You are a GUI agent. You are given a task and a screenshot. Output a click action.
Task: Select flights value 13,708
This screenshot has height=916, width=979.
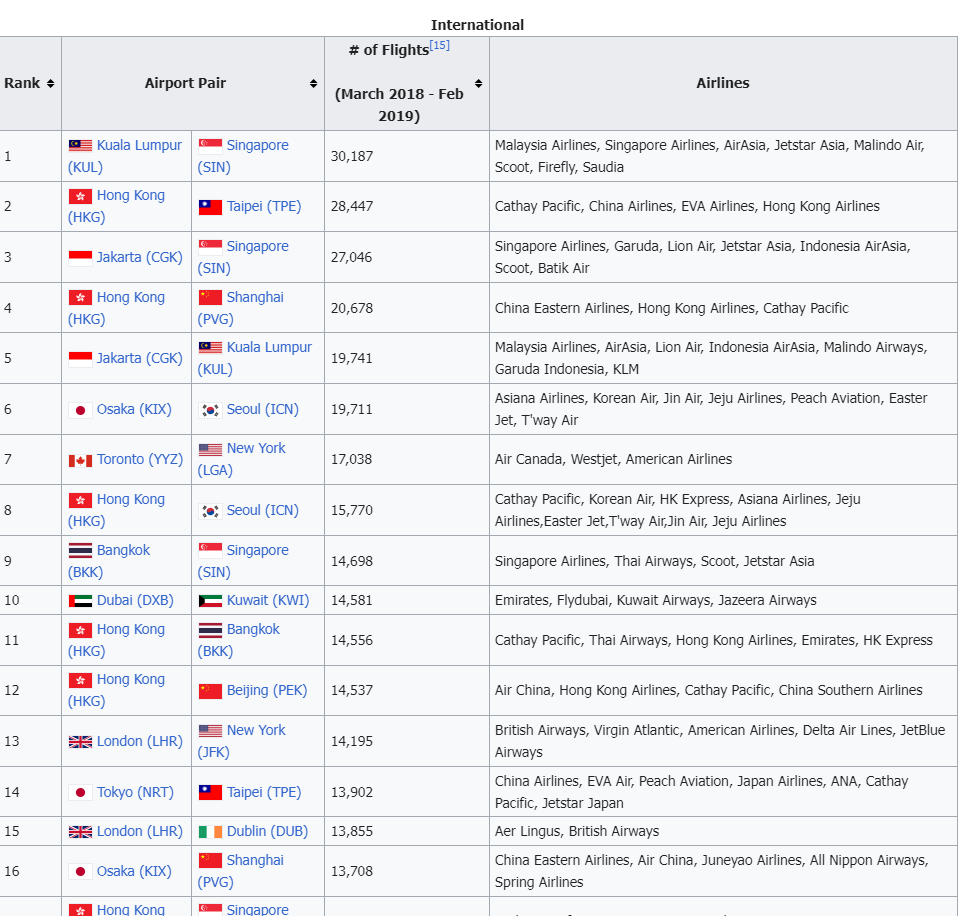[x=352, y=871]
